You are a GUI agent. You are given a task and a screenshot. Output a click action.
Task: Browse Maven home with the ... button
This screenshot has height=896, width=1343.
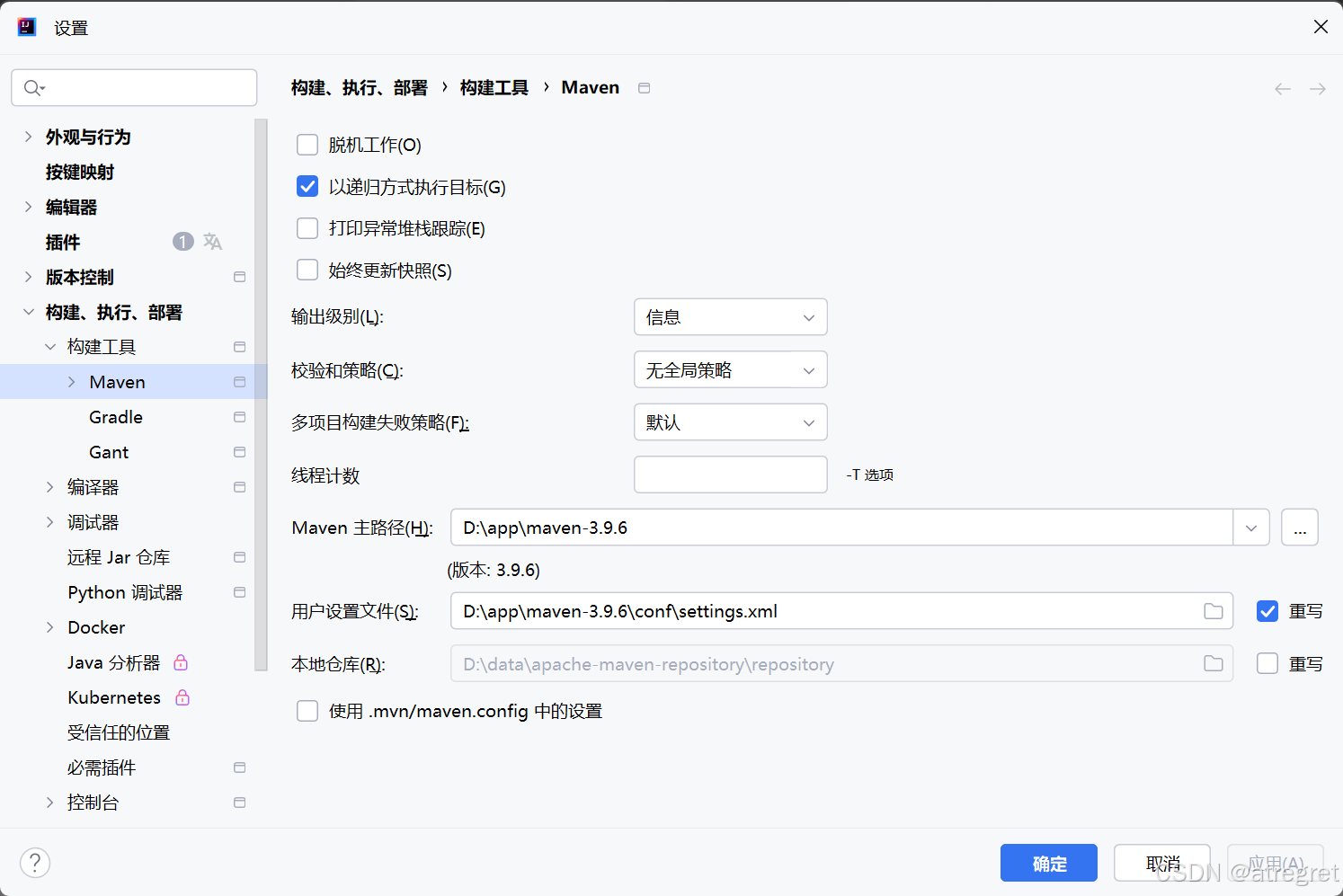pos(1300,528)
